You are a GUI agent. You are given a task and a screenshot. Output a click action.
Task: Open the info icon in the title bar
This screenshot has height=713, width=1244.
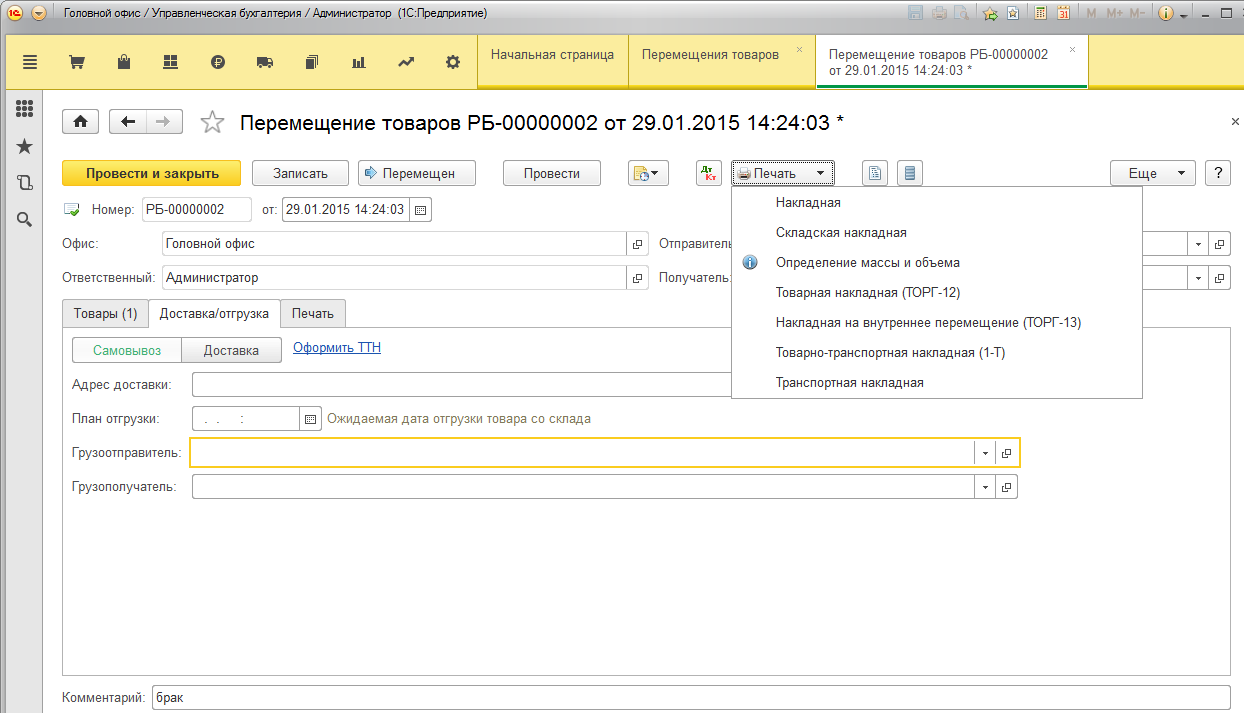pos(1165,14)
